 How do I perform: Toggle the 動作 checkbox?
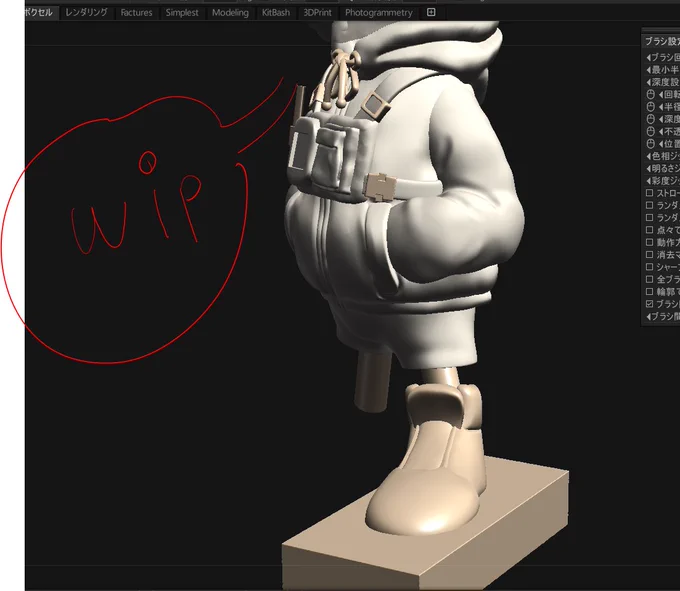649,242
